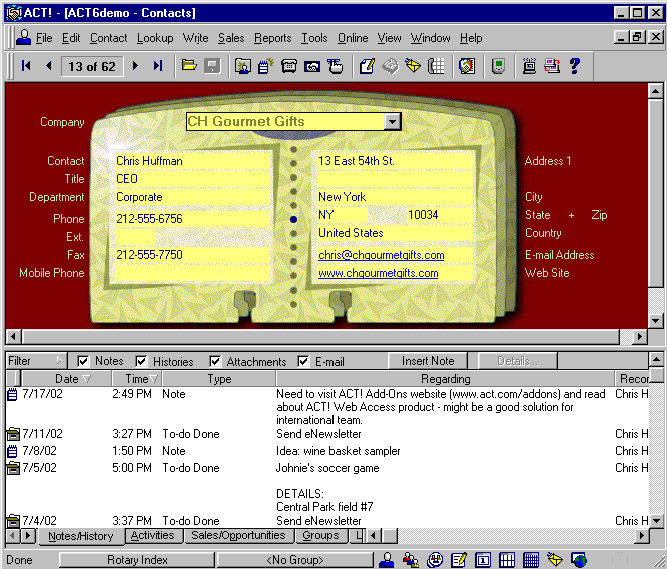Image resolution: width=667 pixels, height=569 pixels.
Task: Click the Insert Note button
Action: (x=428, y=361)
